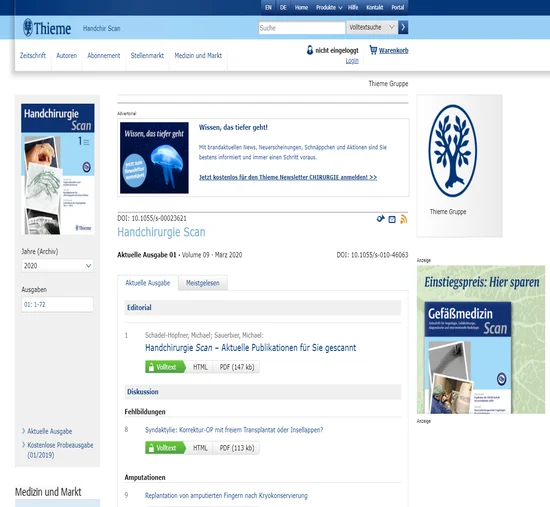Click the Thieme Gruppe text above the advertorial
The width and height of the screenshot is (550, 507).
pyautogui.click(x=388, y=84)
